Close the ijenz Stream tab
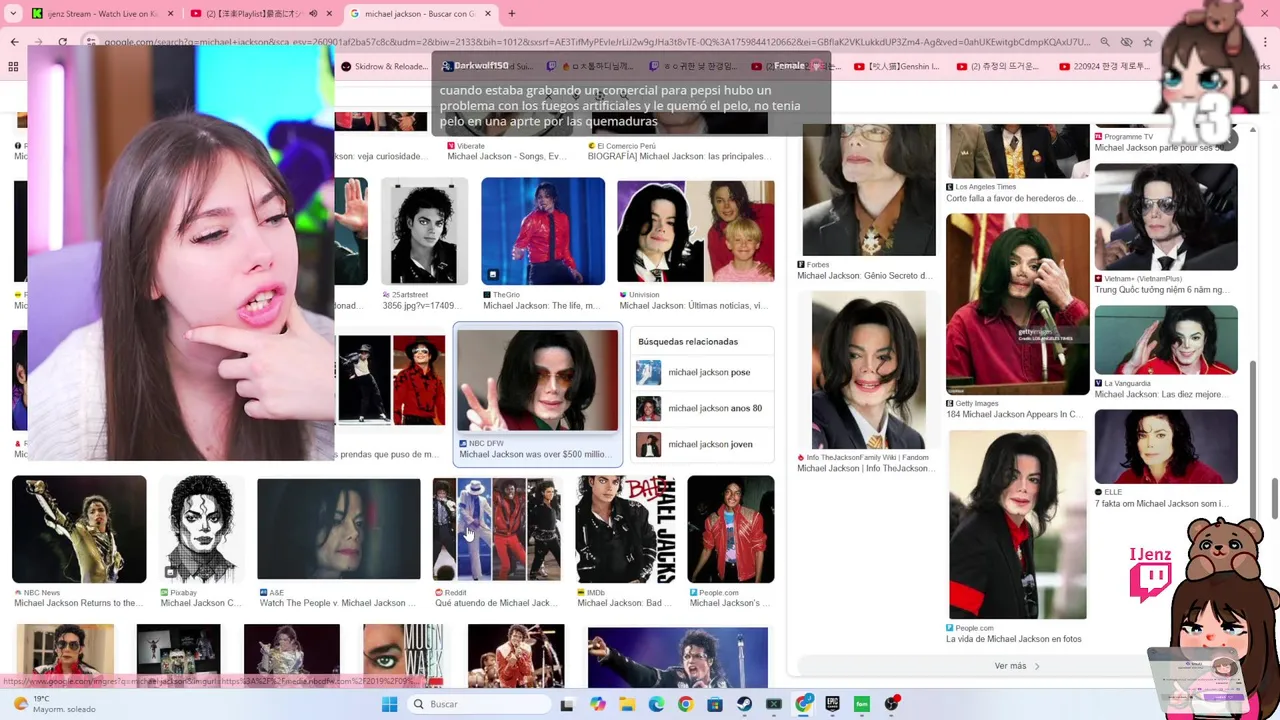1280x720 pixels. coord(171,14)
